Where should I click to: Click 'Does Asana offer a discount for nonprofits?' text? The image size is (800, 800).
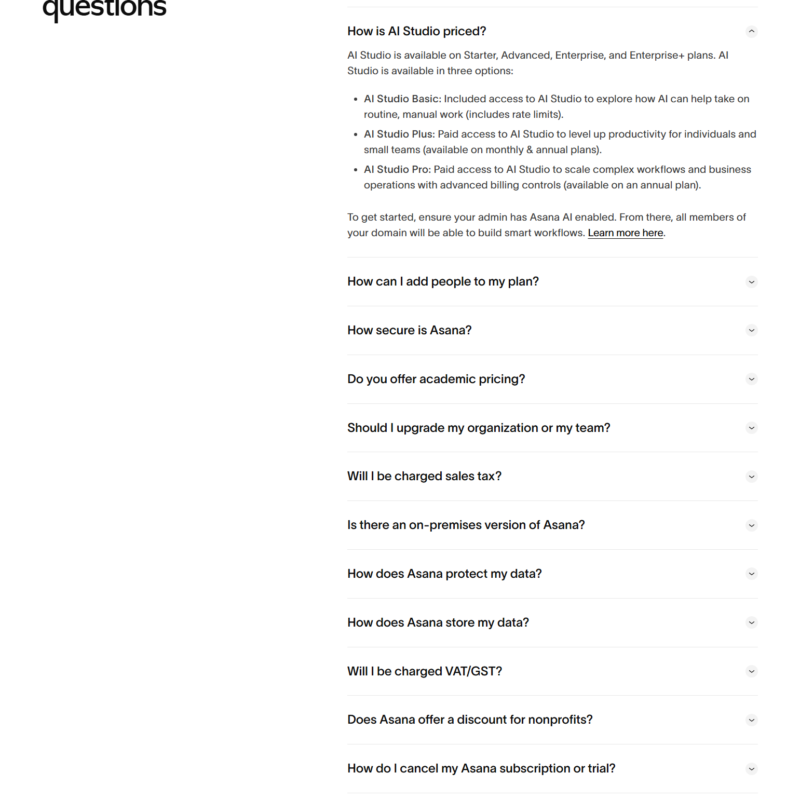pyautogui.click(x=469, y=719)
